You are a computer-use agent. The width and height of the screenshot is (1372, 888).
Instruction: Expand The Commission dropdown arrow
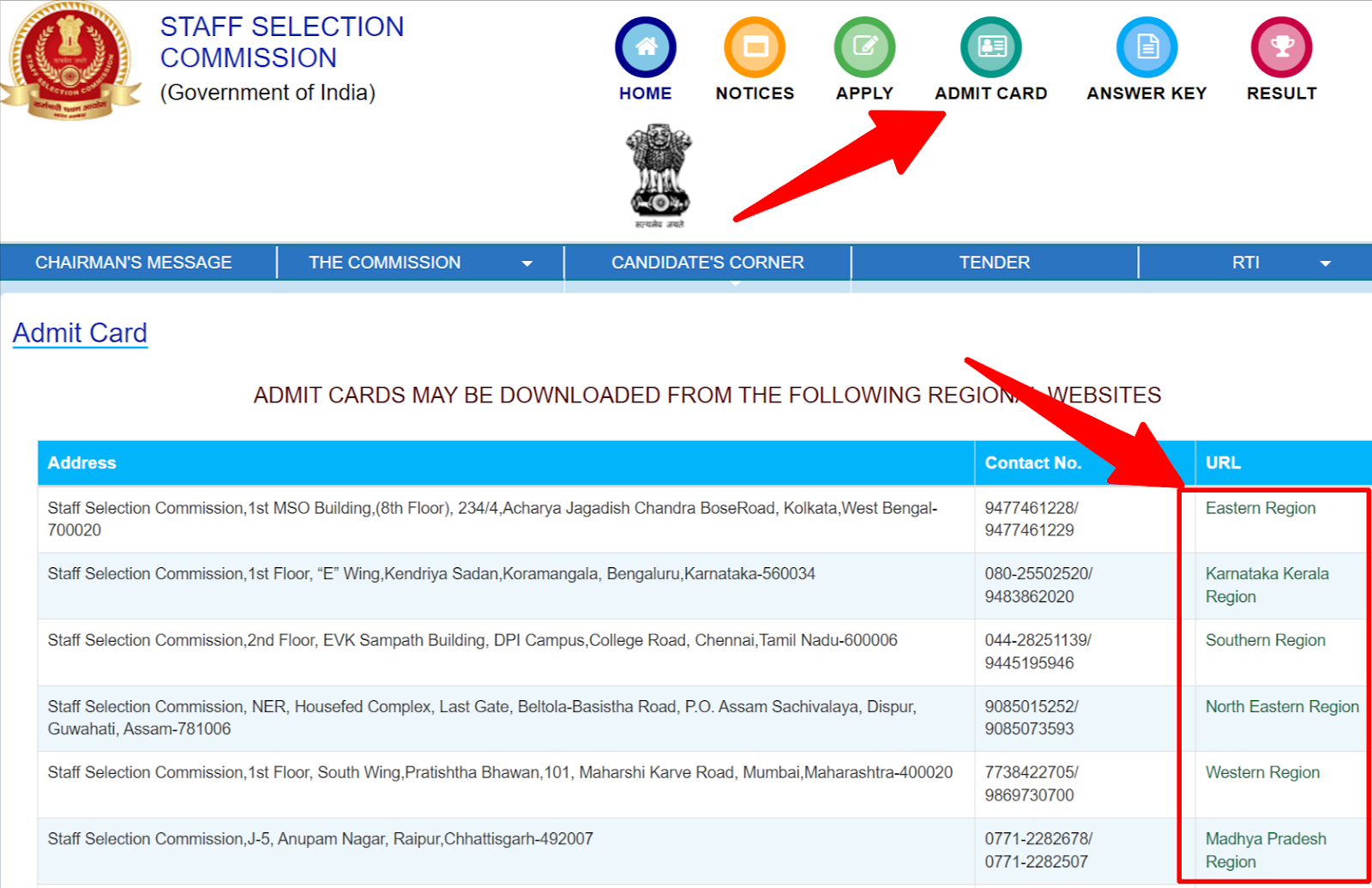click(x=527, y=263)
